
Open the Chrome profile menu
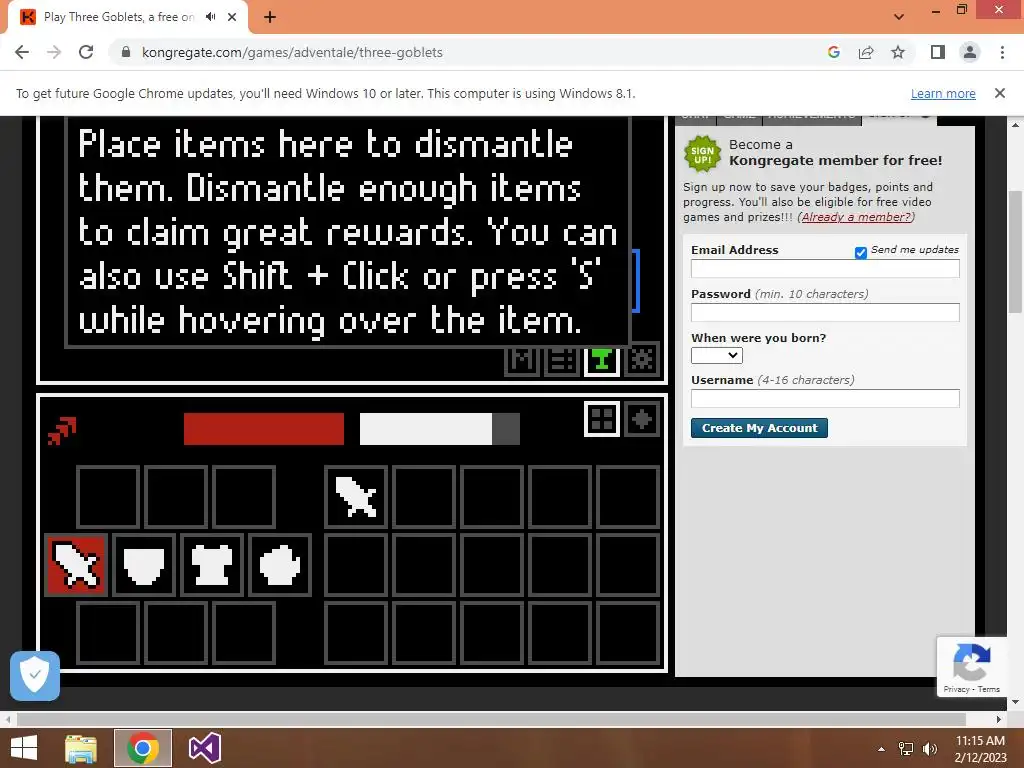click(x=970, y=52)
